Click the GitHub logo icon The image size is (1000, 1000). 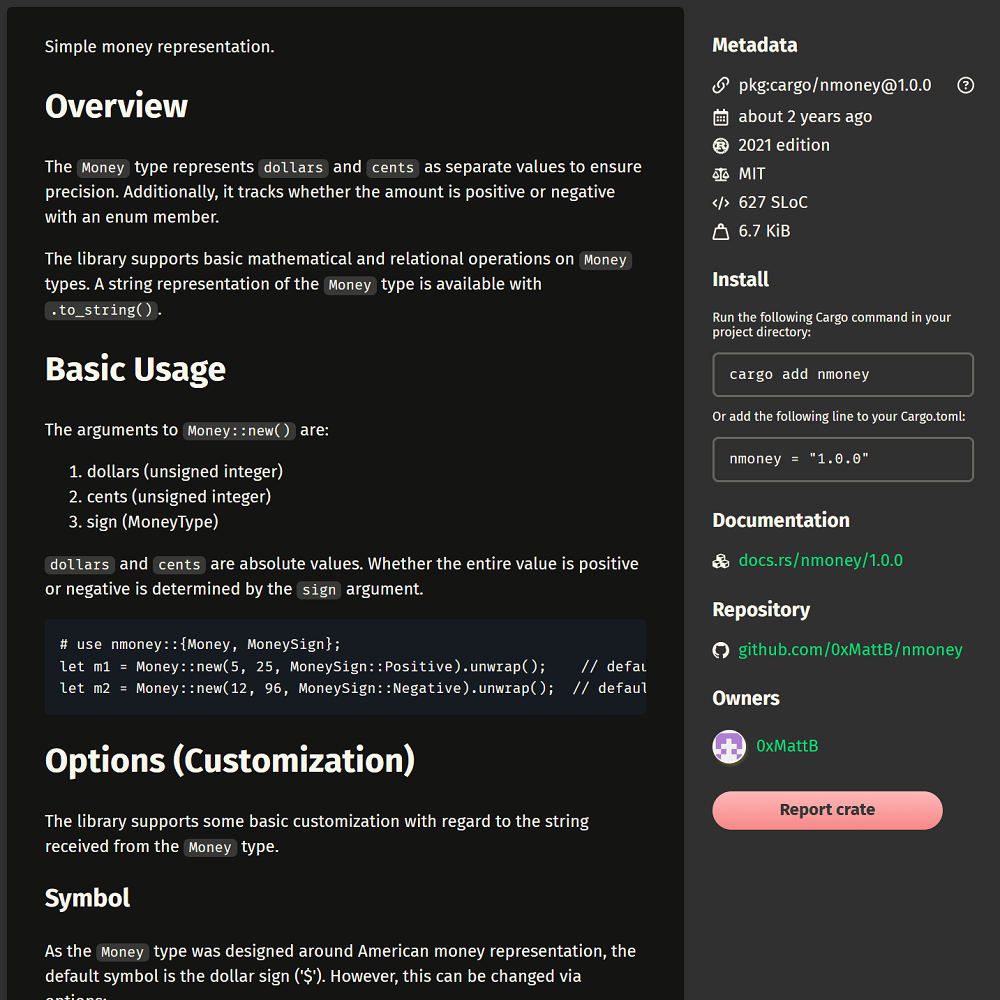click(x=721, y=650)
